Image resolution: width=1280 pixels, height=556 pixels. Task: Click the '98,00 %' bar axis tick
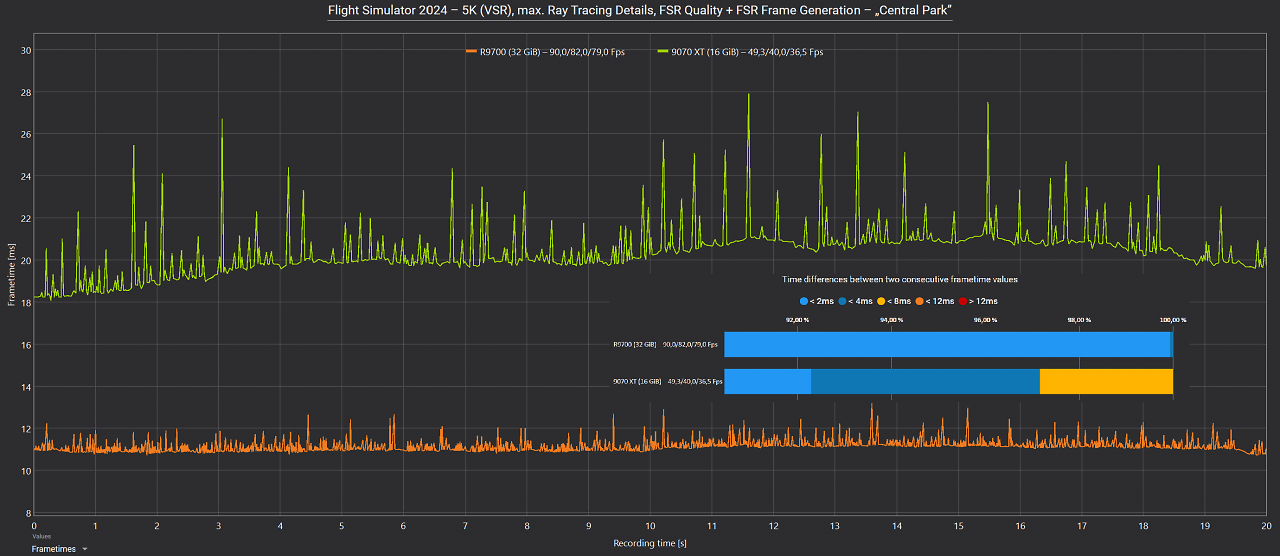tap(1079, 320)
